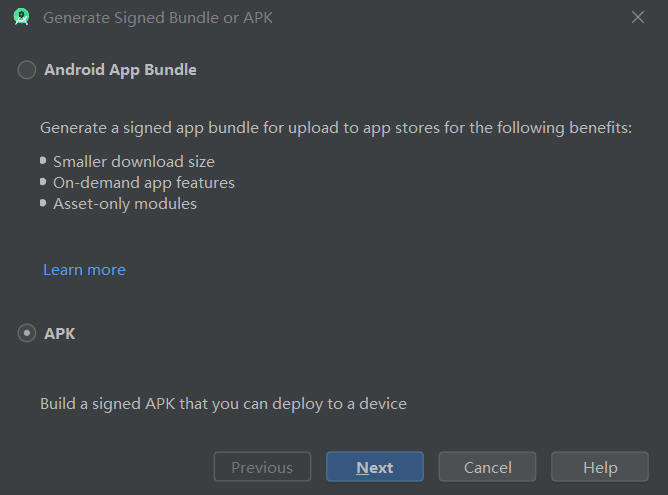Click the 'Asset-only modules' bullet text

[125, 204]
